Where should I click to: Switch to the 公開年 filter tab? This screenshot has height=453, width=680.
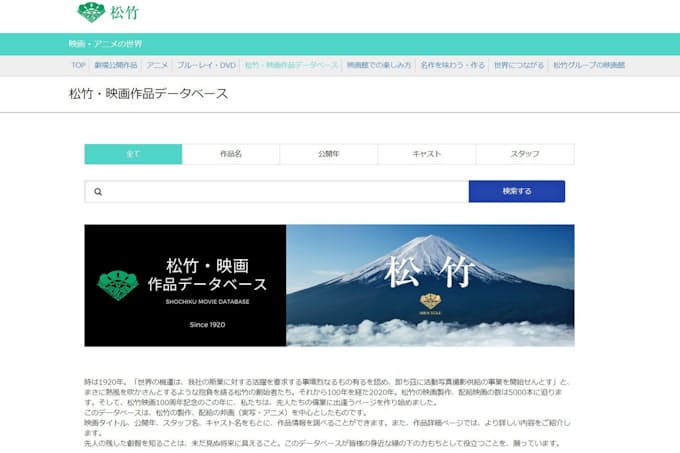[329, 154]
